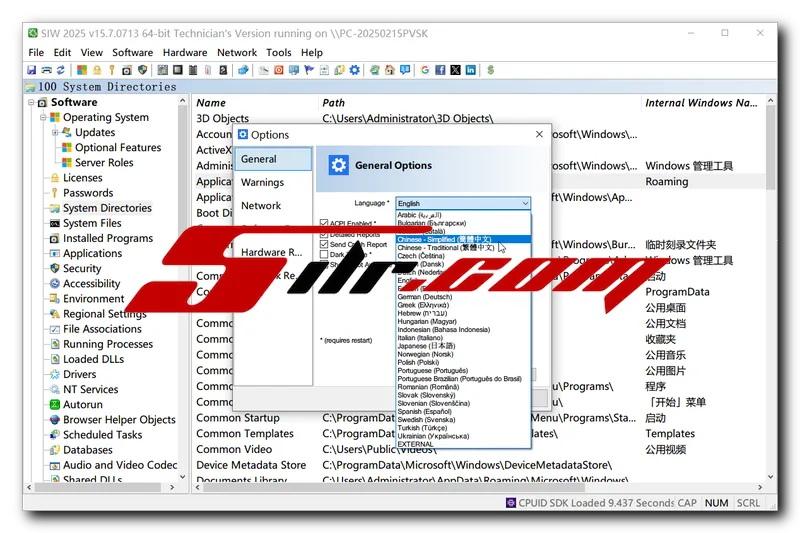
Task: Click the camera screenshot toolbar icon
Action: pos(127,70)
